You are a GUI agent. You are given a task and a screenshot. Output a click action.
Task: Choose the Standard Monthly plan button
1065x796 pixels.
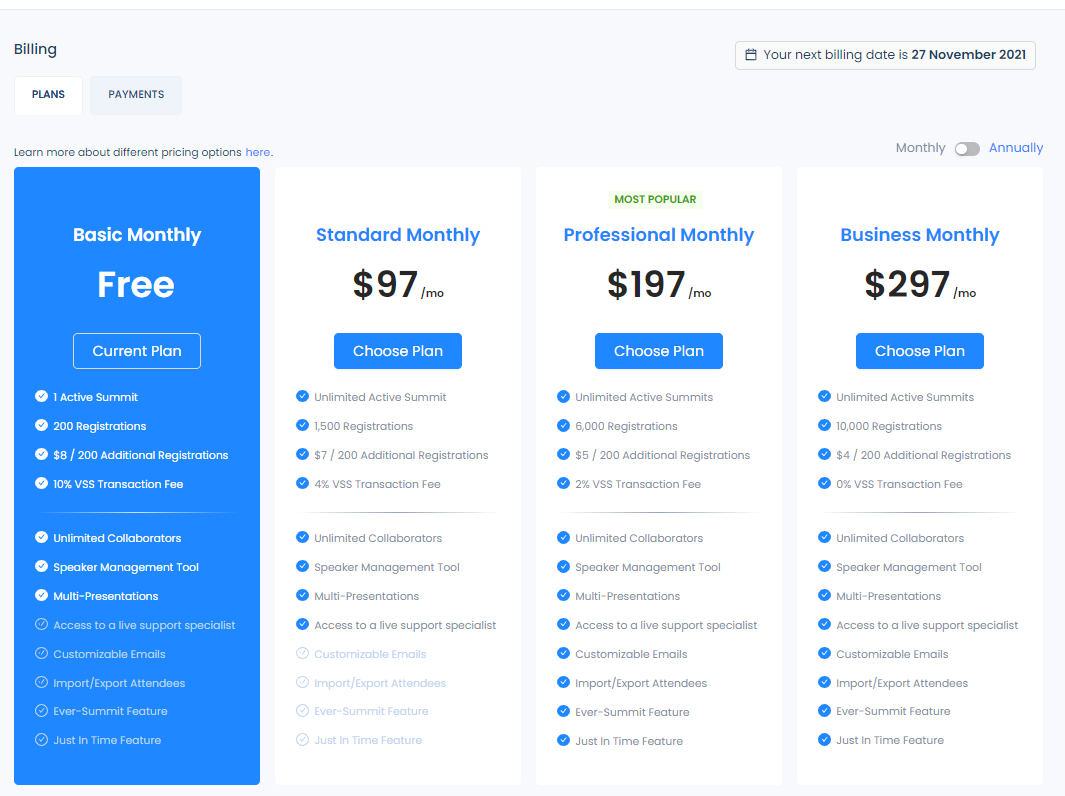(397, 350)
